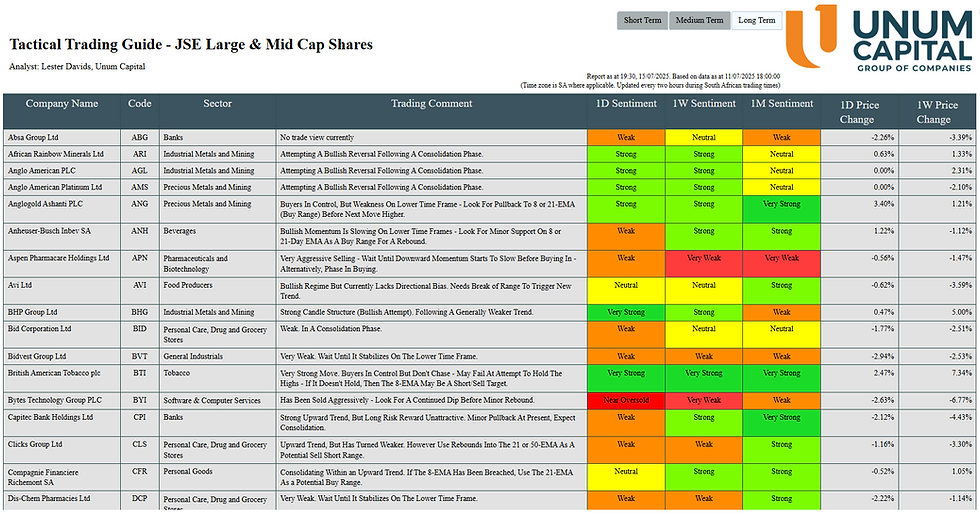Screen dimensions: 980x516
Task: Click the Tobacco sector cell
Action: 218,379
